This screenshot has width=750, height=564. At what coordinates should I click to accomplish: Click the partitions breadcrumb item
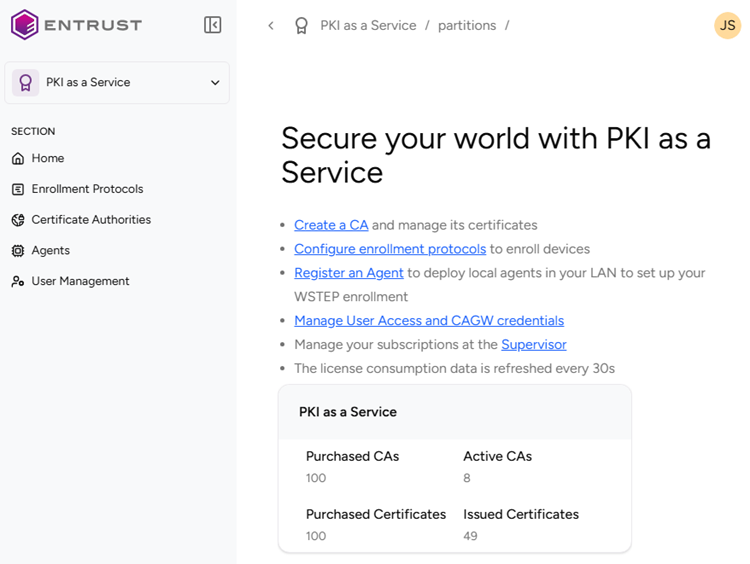(467, 26)
